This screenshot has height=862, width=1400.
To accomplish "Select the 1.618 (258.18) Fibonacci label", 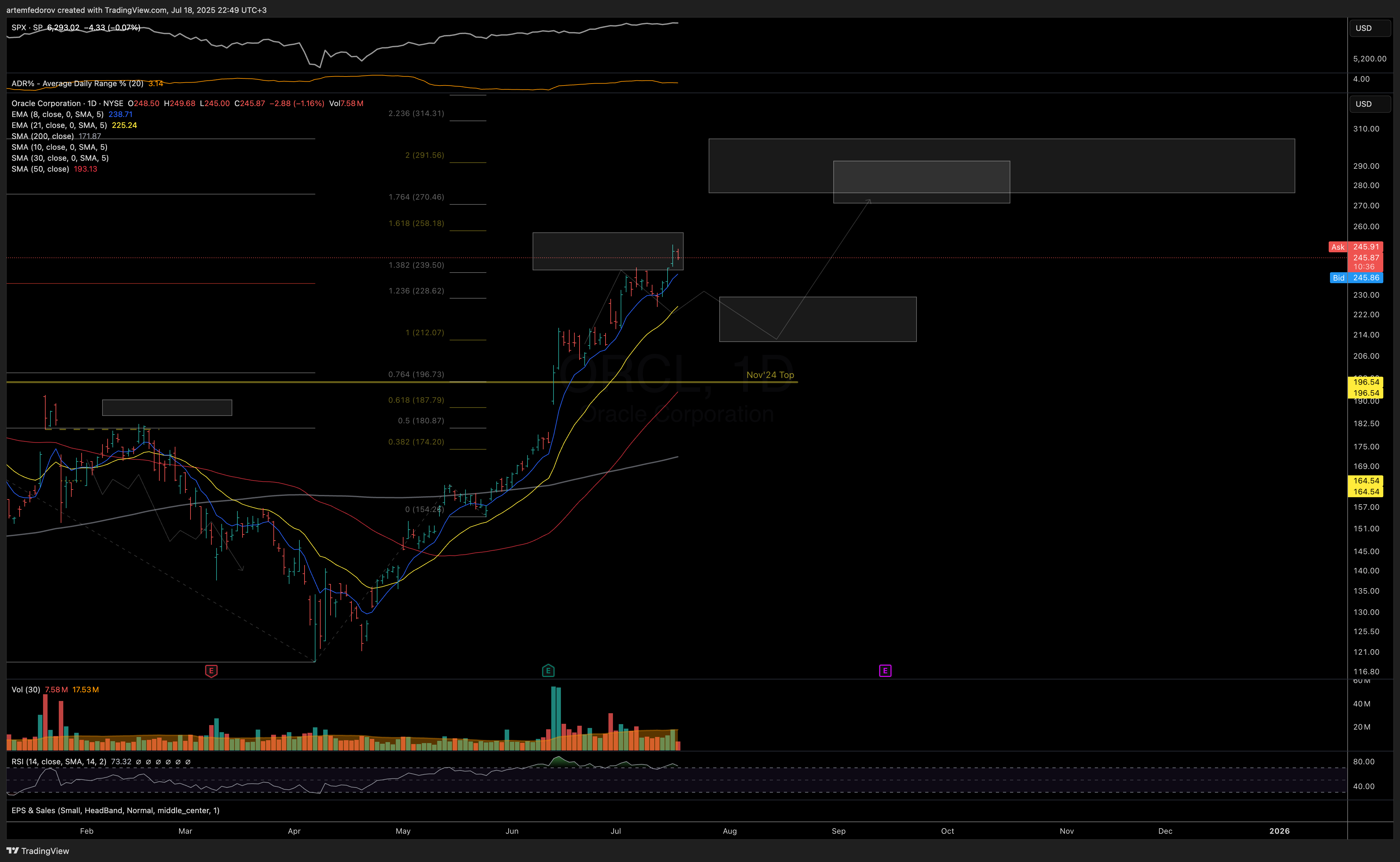I will [416, 223].
